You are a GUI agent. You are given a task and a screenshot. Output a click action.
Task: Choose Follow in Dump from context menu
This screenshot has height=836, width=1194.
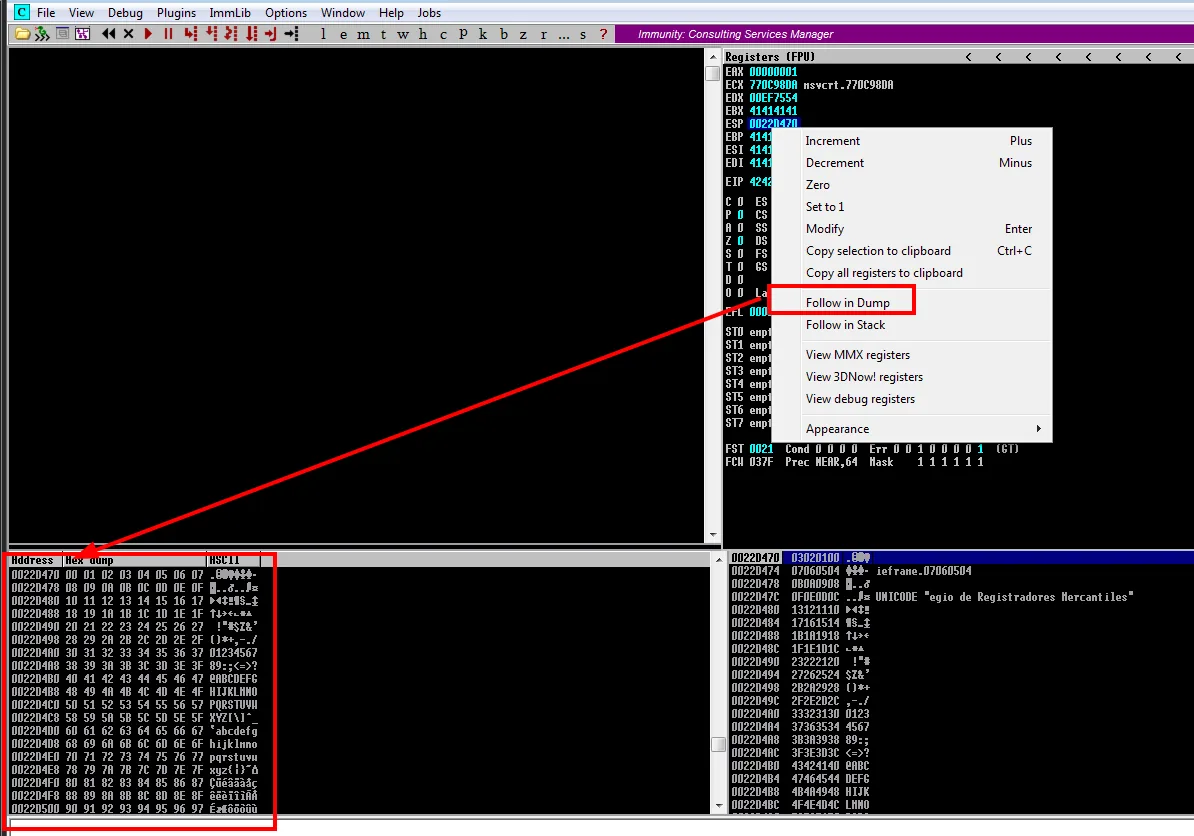click(848, 302)
